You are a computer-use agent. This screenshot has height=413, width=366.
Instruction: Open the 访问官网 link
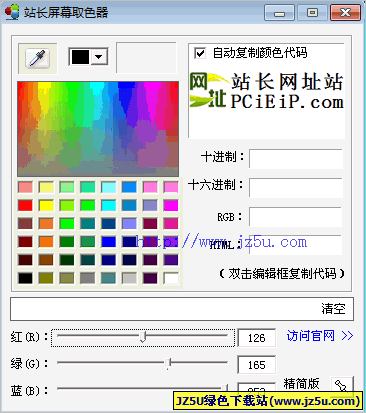[x=319, y=336]
